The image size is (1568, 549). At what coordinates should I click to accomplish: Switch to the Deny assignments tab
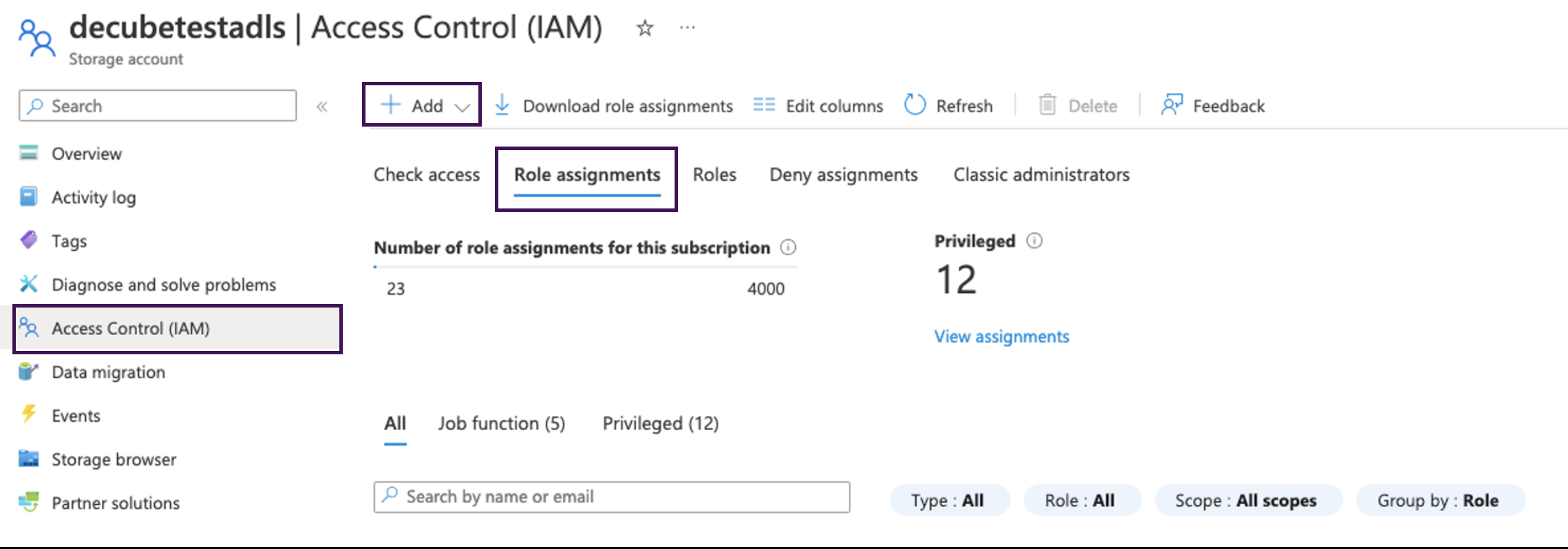coord(843,175)
